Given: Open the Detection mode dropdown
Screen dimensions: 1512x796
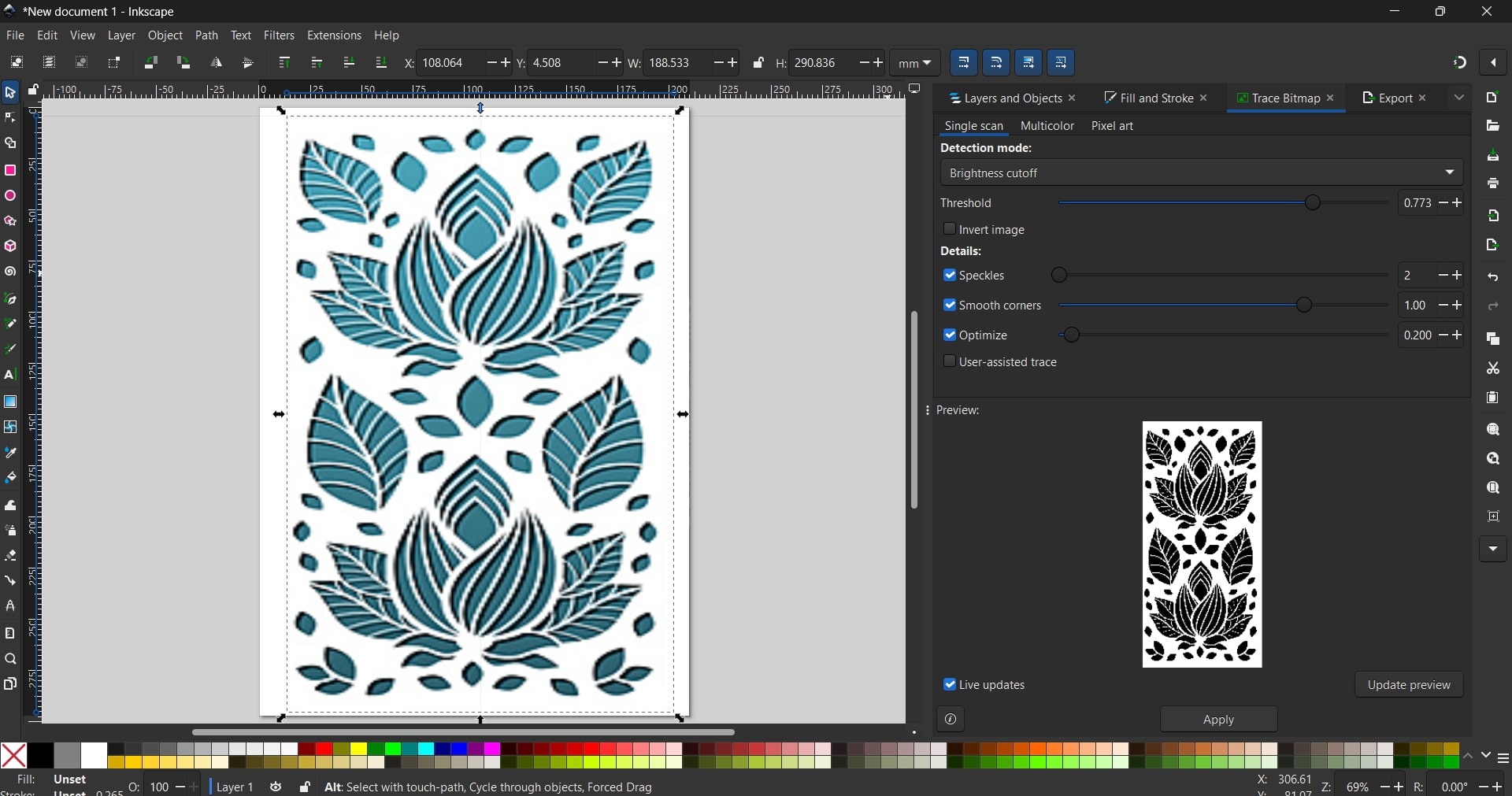Looking at the screenshot, I should (x=1202, y=172).
